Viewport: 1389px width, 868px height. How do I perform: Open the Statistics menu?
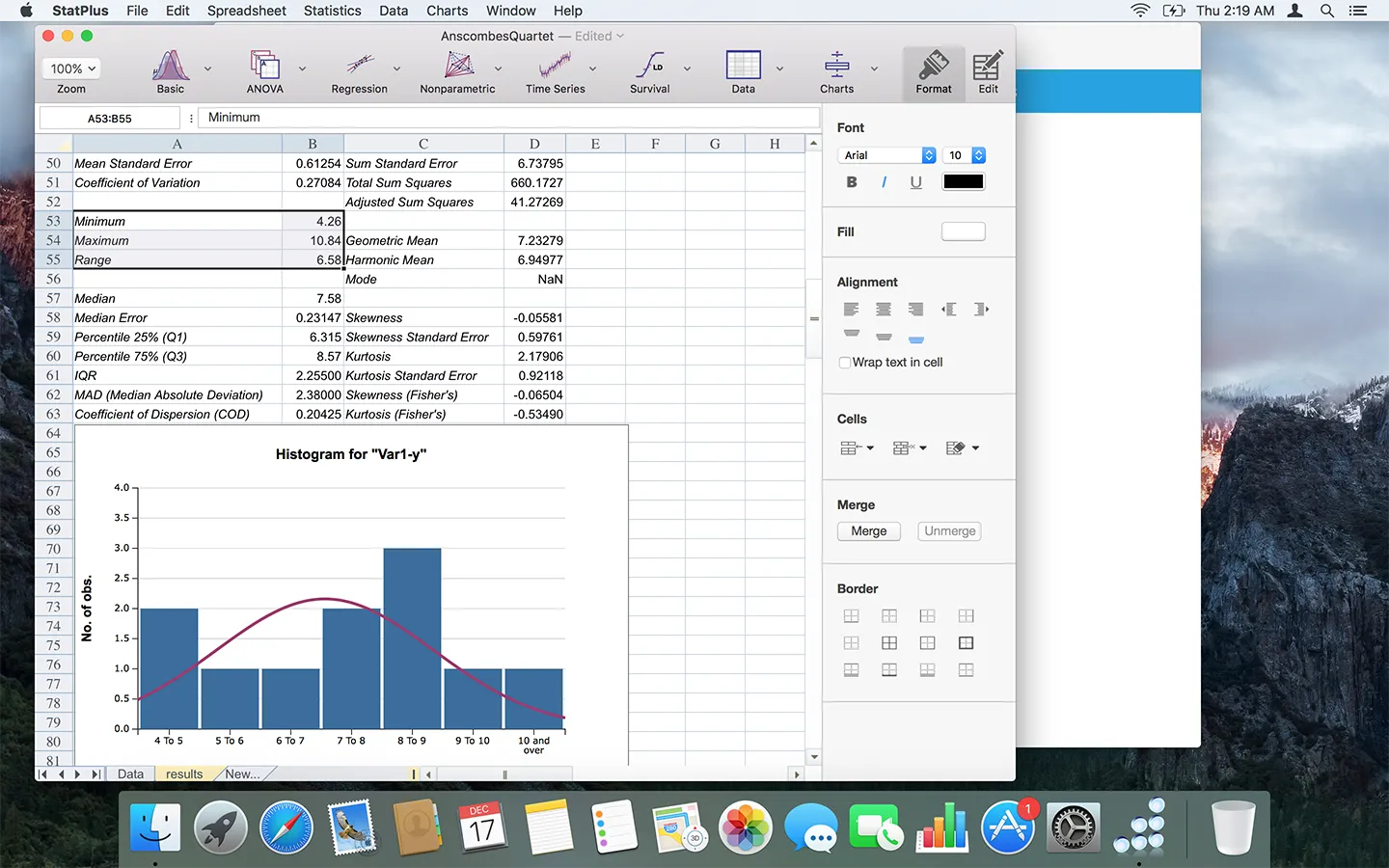click(x=332, y=11)
